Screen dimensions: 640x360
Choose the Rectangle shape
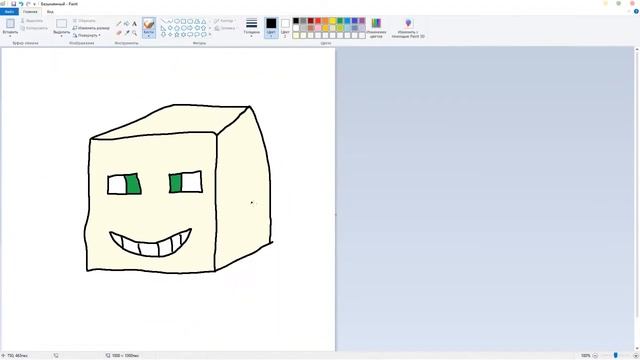(183, 21)
